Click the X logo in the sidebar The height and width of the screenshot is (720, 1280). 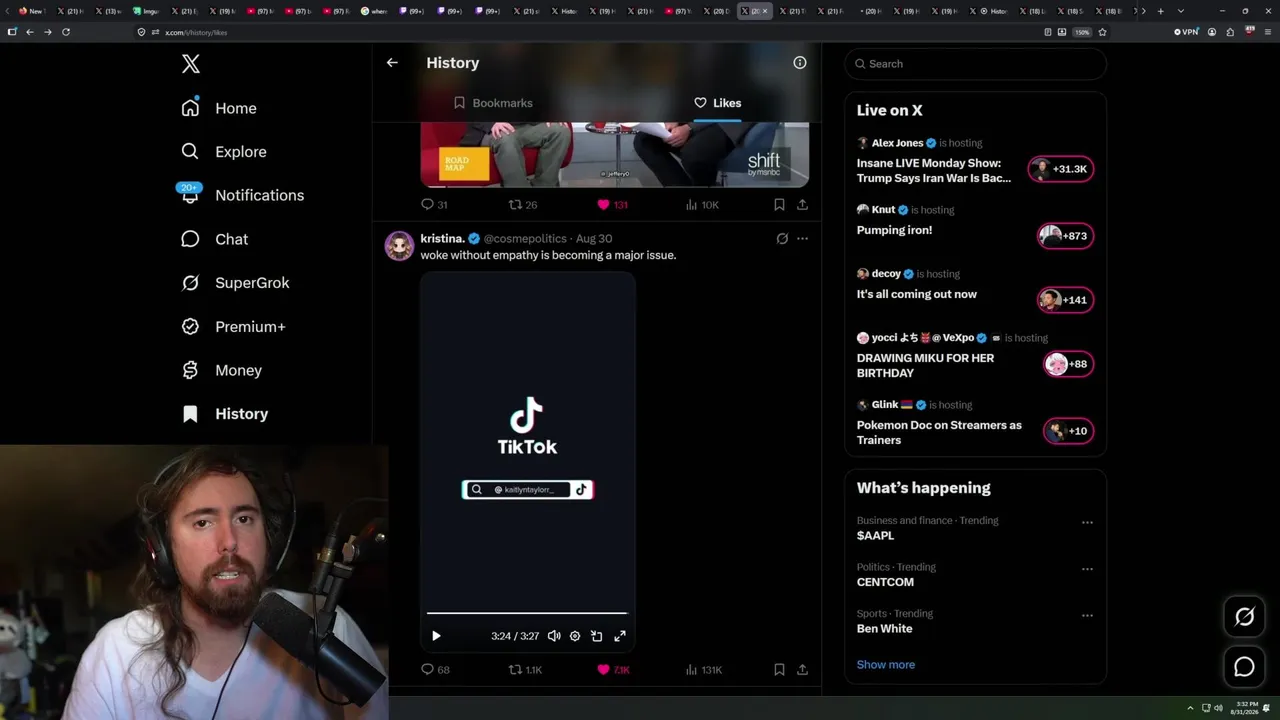pos(191,64)
